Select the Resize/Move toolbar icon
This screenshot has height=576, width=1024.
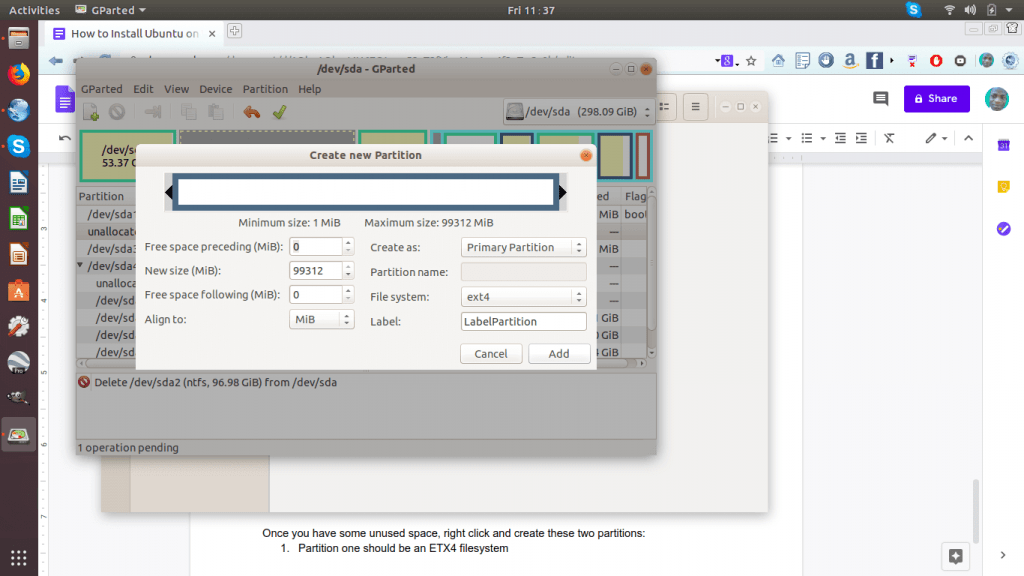[x=154, y=112]
